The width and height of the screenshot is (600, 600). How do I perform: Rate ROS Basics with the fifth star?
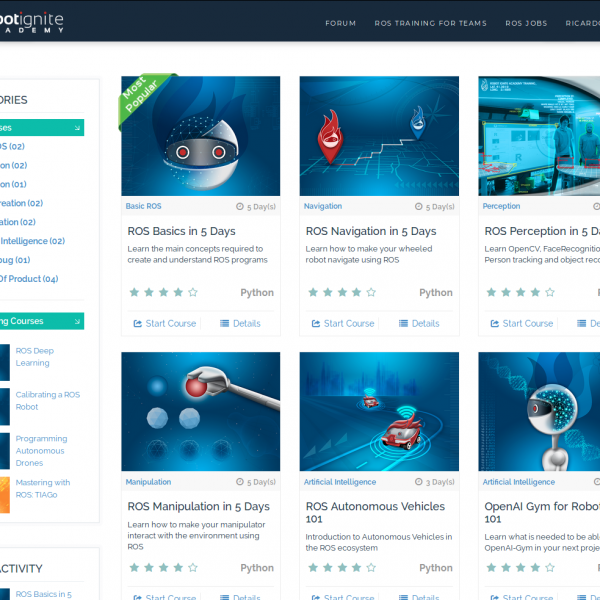(193, 292)
